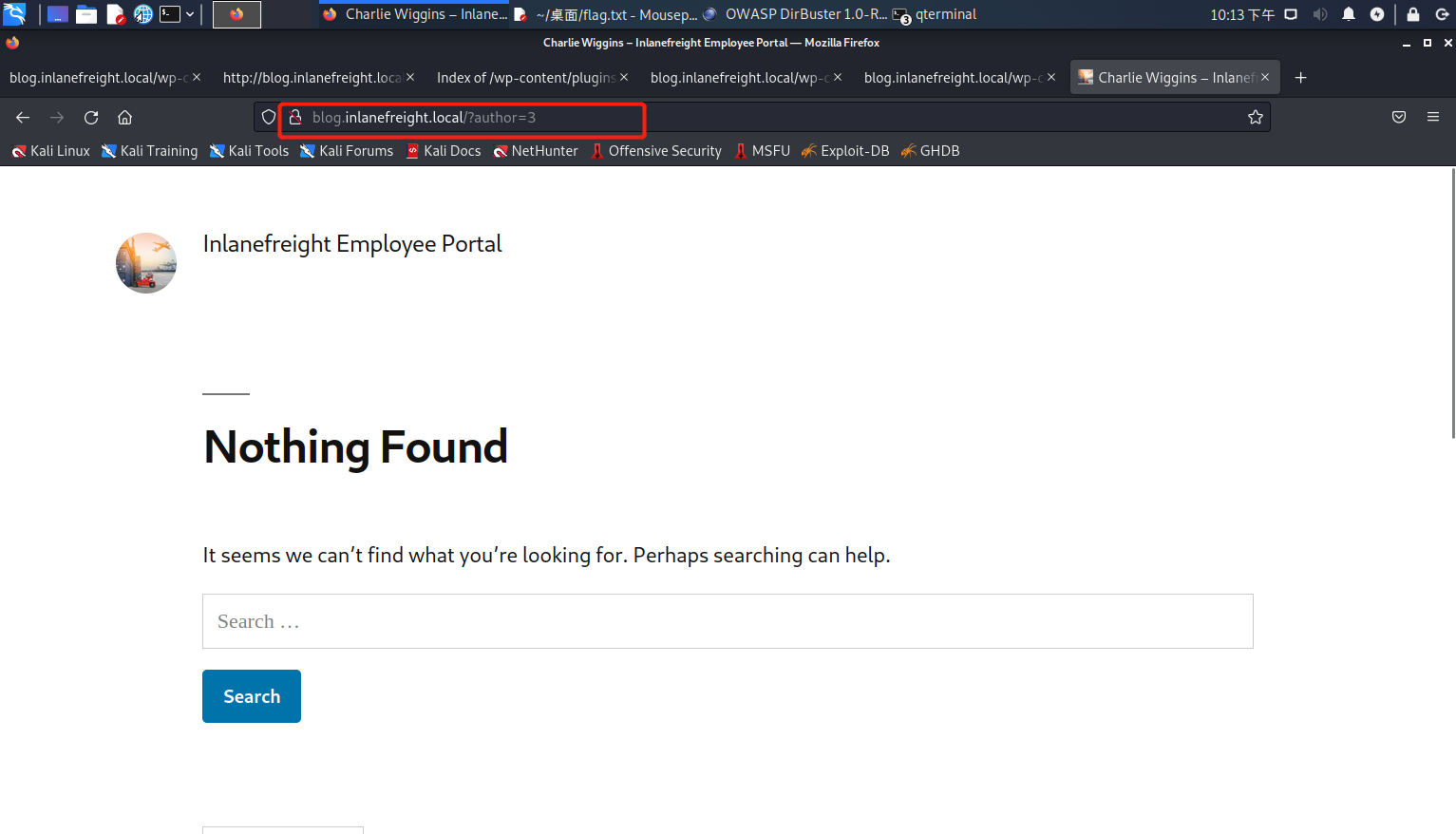The image size is (1456, 834).
Task: Open a new browser tab
Action: click(1301, 78)
